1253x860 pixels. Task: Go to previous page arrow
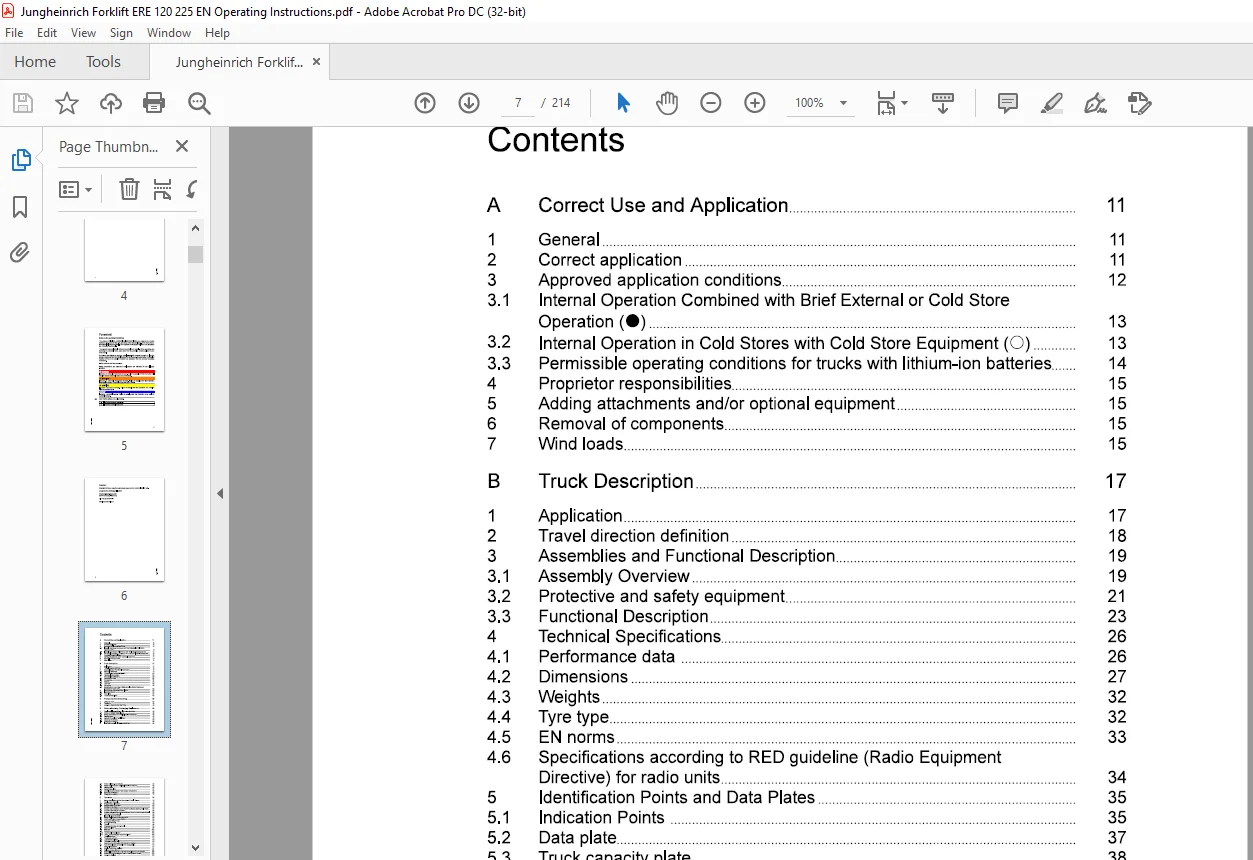point(425,103)
